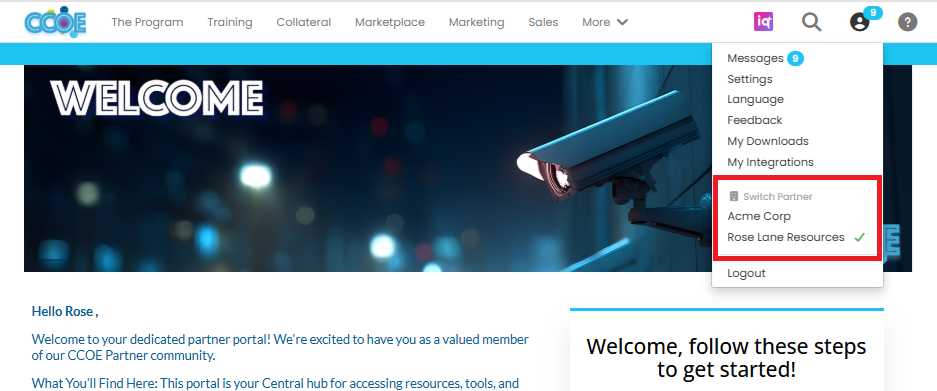Open help via the question mark icon

point(907,23)
